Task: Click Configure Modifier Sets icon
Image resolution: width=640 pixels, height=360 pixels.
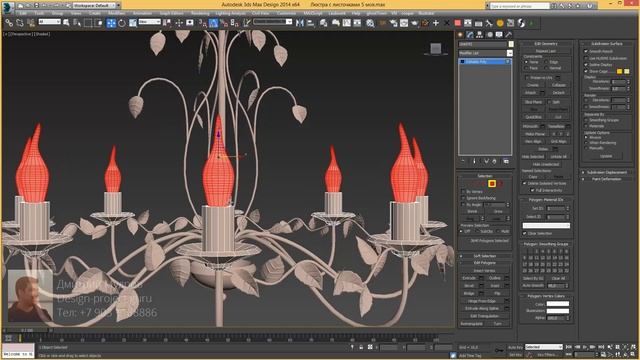Action: [506, 161]
